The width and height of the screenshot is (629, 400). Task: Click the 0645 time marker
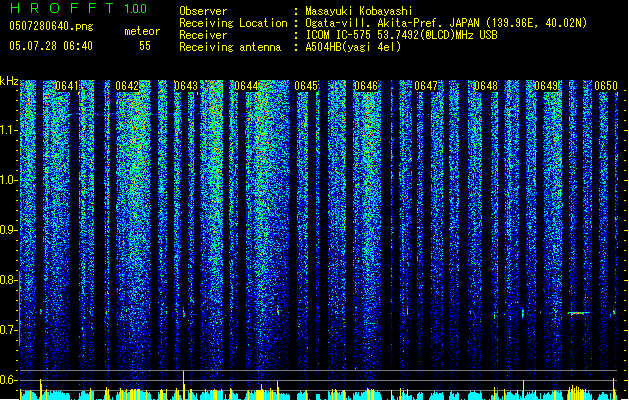pyautogui.click(x=306, y=86)
